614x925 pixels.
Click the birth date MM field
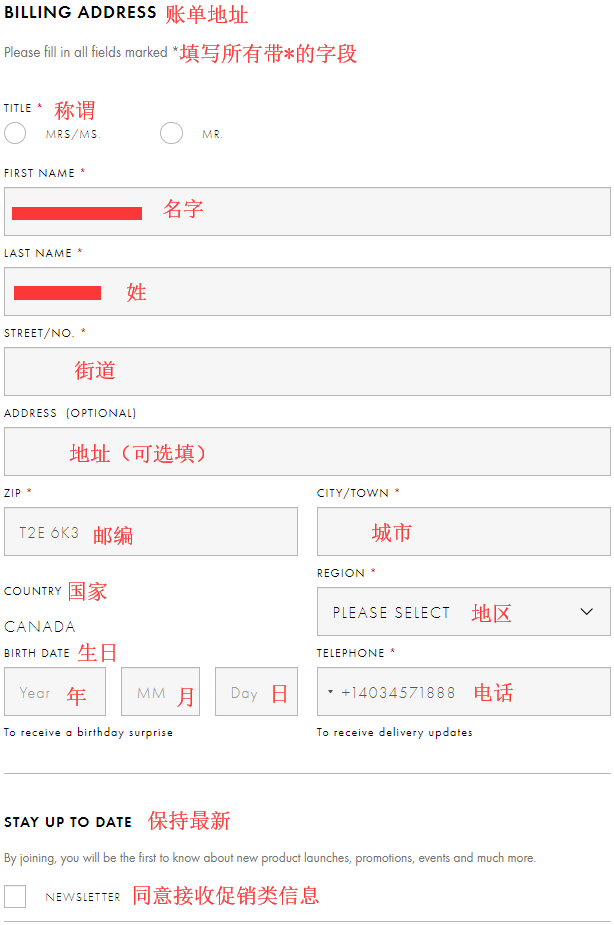coord(160,691)
